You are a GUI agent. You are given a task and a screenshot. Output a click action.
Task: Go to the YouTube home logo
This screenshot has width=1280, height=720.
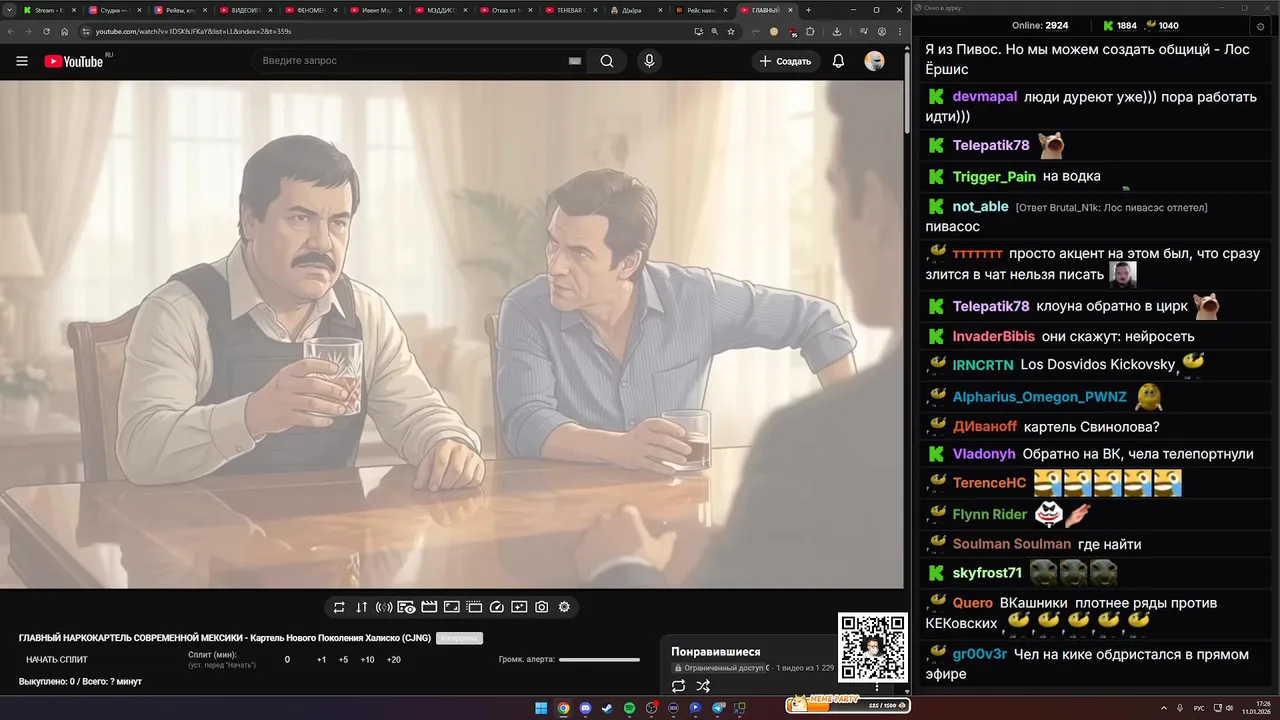(x=73, y=61)
